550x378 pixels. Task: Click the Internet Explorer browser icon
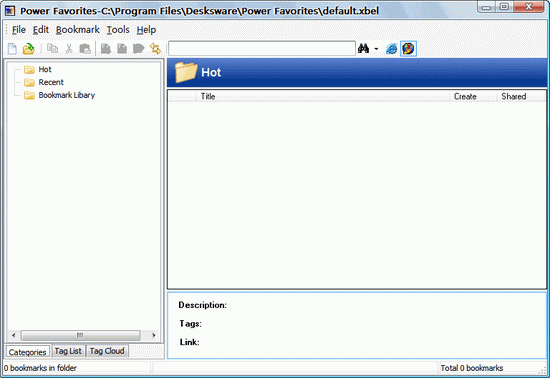[x=391, y=49]
